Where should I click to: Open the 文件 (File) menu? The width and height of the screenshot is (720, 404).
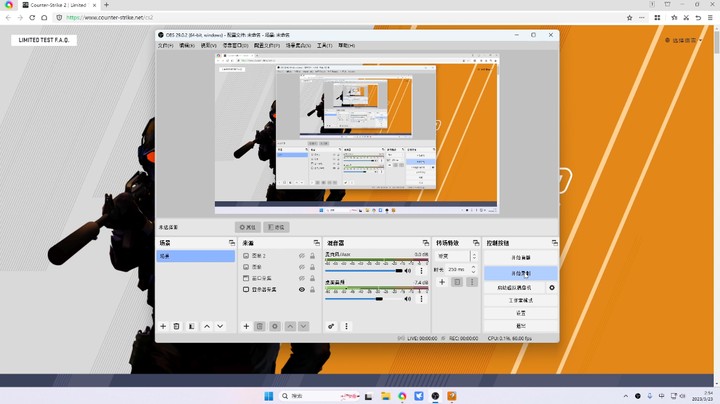pos(165,45)
